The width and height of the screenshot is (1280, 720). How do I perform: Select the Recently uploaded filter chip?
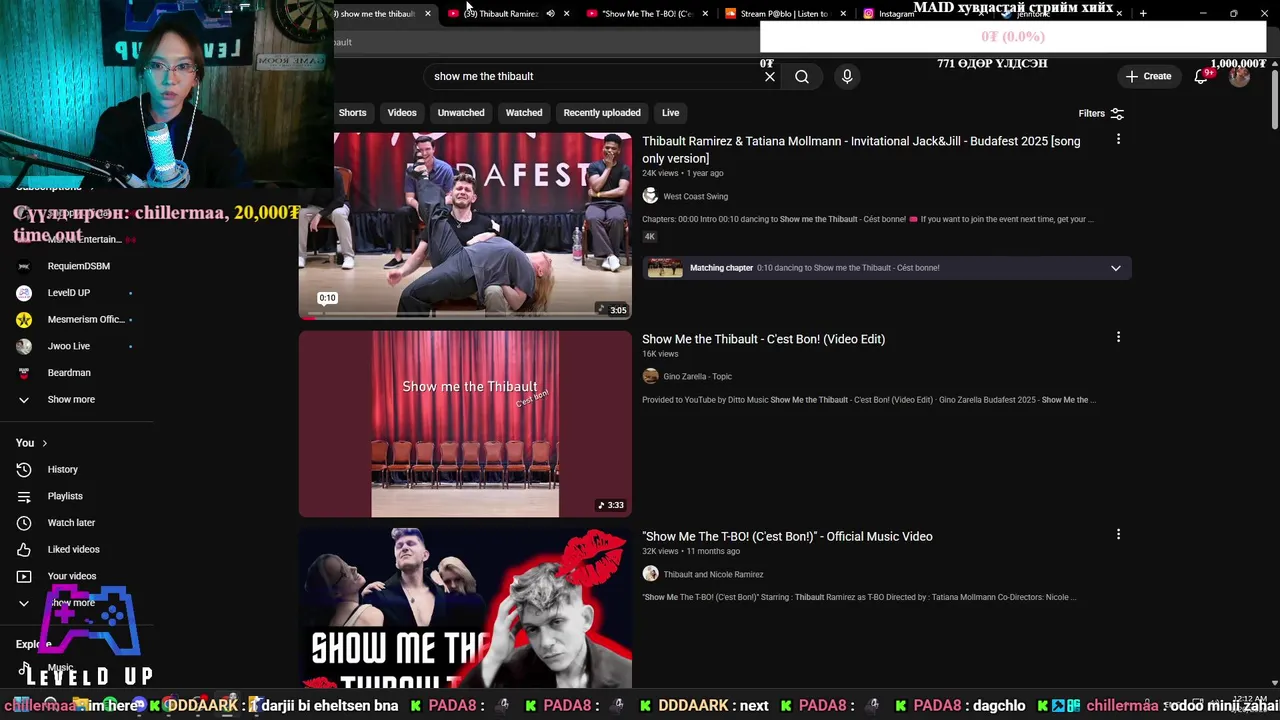click(x=602, y=113)
